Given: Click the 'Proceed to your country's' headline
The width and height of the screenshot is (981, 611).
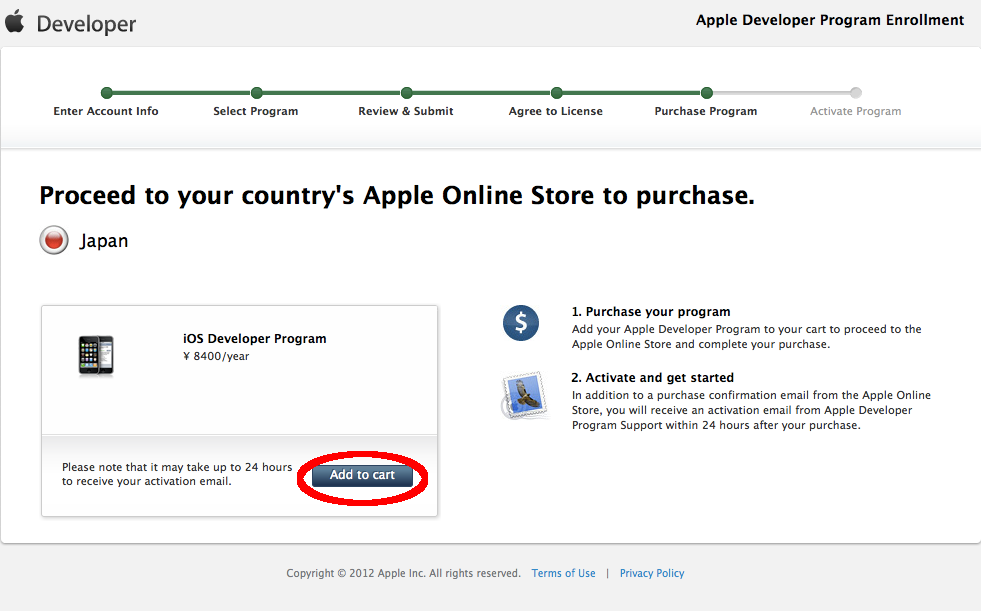Looking at the screenshot, I should pyautogui.click(x=397, y=196).
